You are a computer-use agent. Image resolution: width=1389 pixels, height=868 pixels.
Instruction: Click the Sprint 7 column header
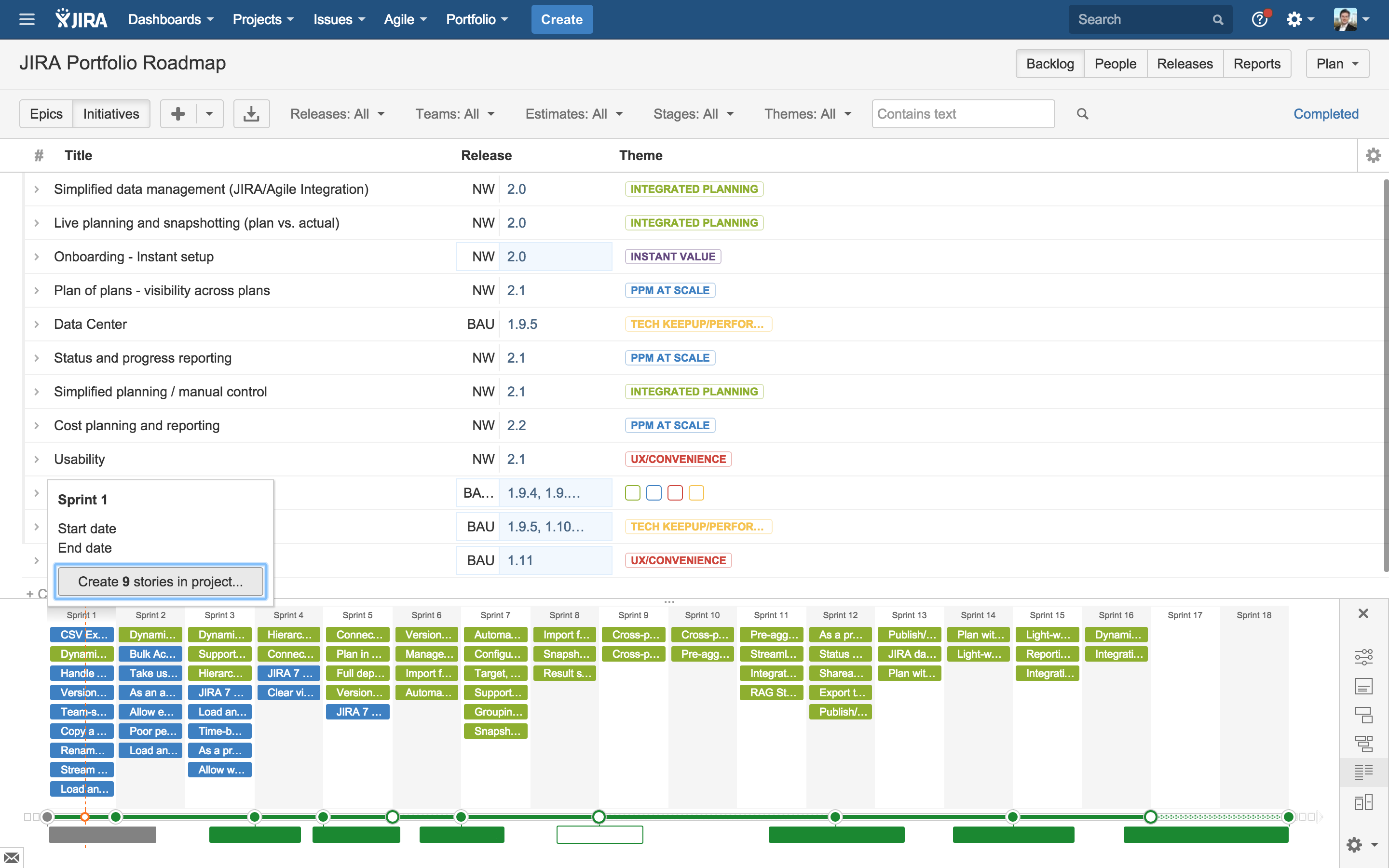495,615
